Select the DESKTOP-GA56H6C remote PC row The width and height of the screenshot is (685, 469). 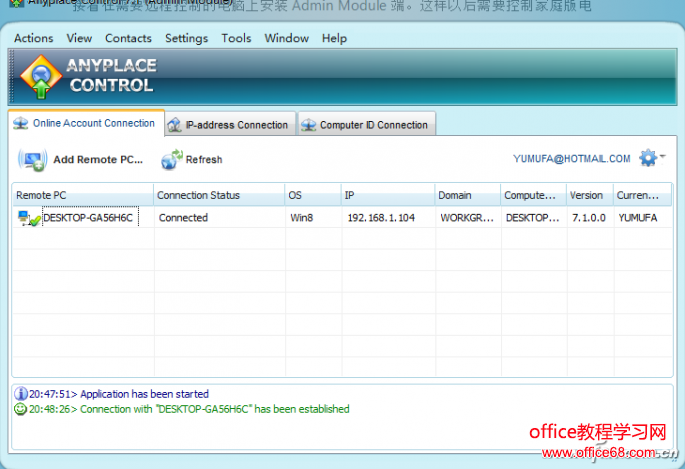click(342, 217)
